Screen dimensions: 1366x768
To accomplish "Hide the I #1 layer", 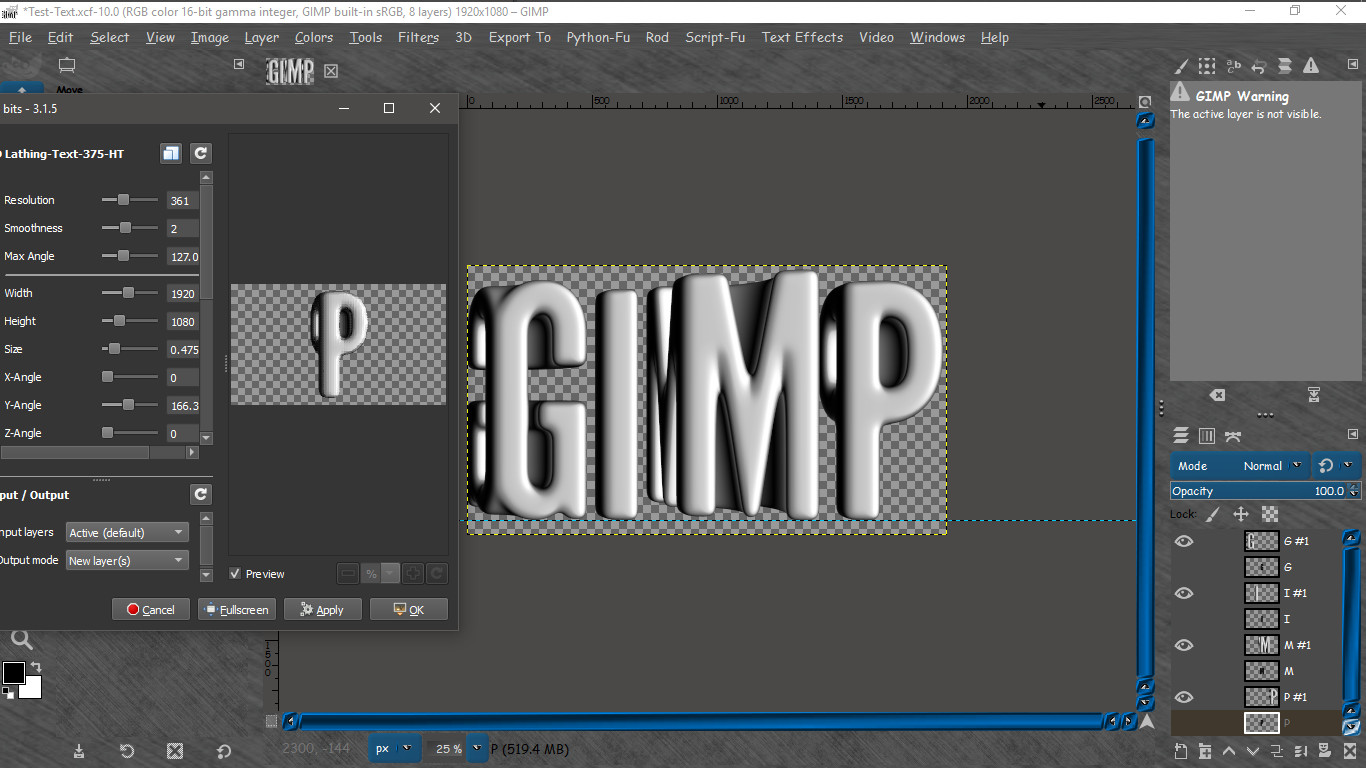I will [1184, 593].
